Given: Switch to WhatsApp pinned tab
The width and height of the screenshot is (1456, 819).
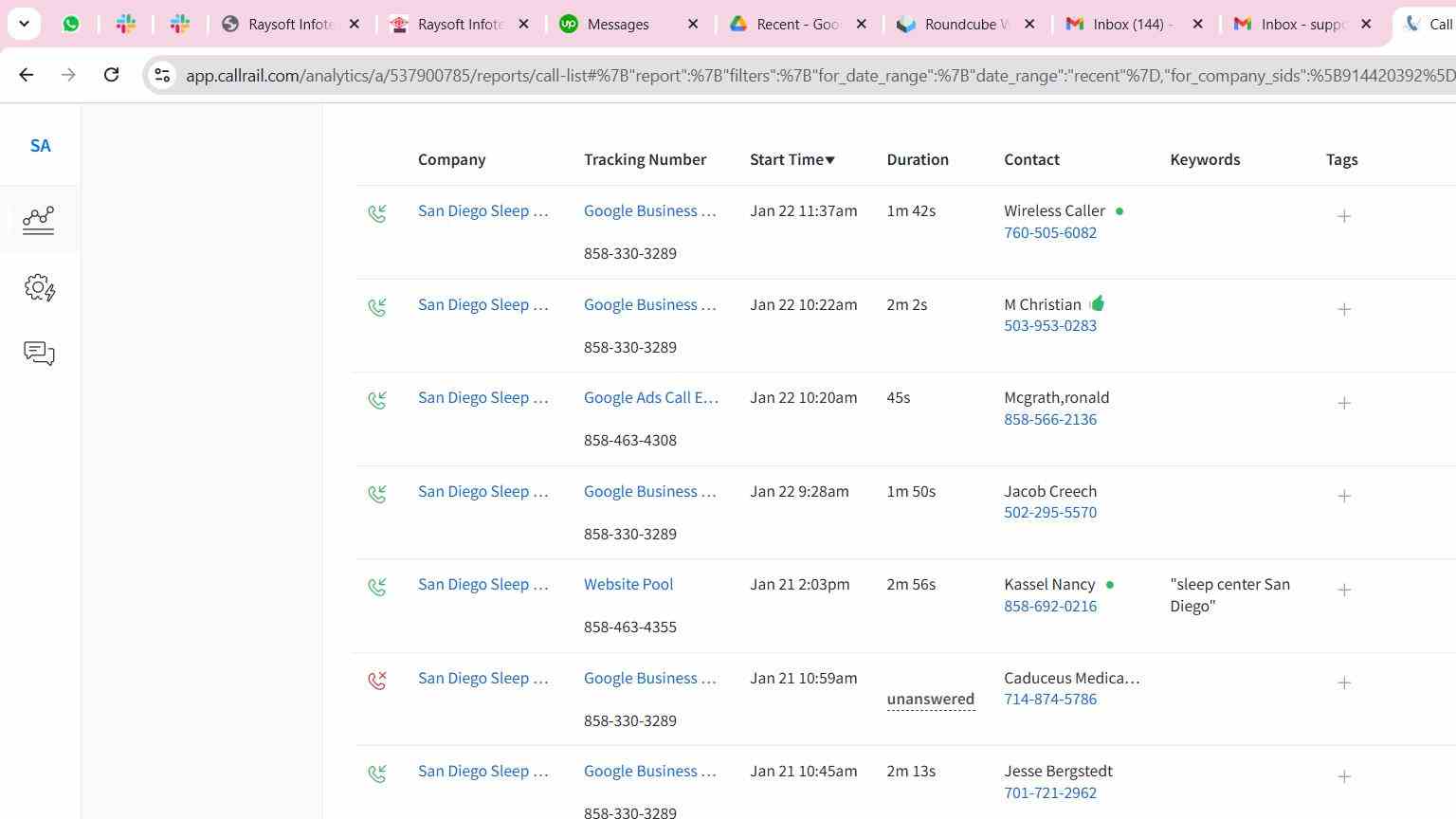Looking at the screenshot, I should pos(71,24).
